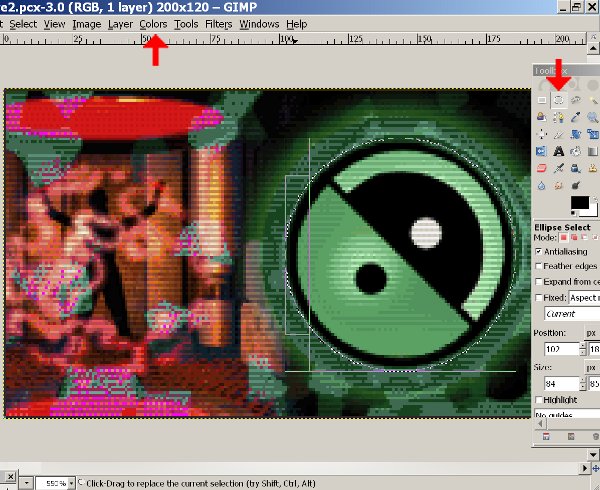The height and width of the screenshot is (490, 600).
Task: Open the Fixed Aspect ratio dropdown
Action: 585,297
